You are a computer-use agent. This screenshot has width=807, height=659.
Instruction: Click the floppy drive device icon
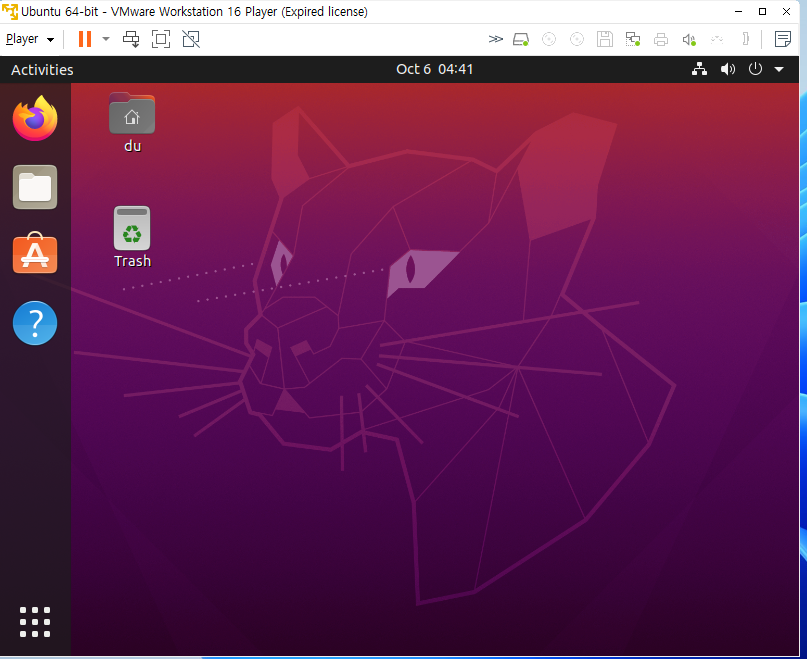(605, 39)
